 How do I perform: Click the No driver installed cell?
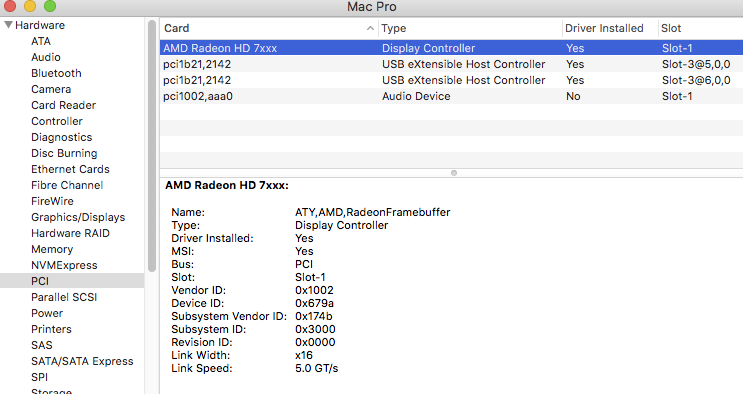pyautogui.click(x=573, y=96)
